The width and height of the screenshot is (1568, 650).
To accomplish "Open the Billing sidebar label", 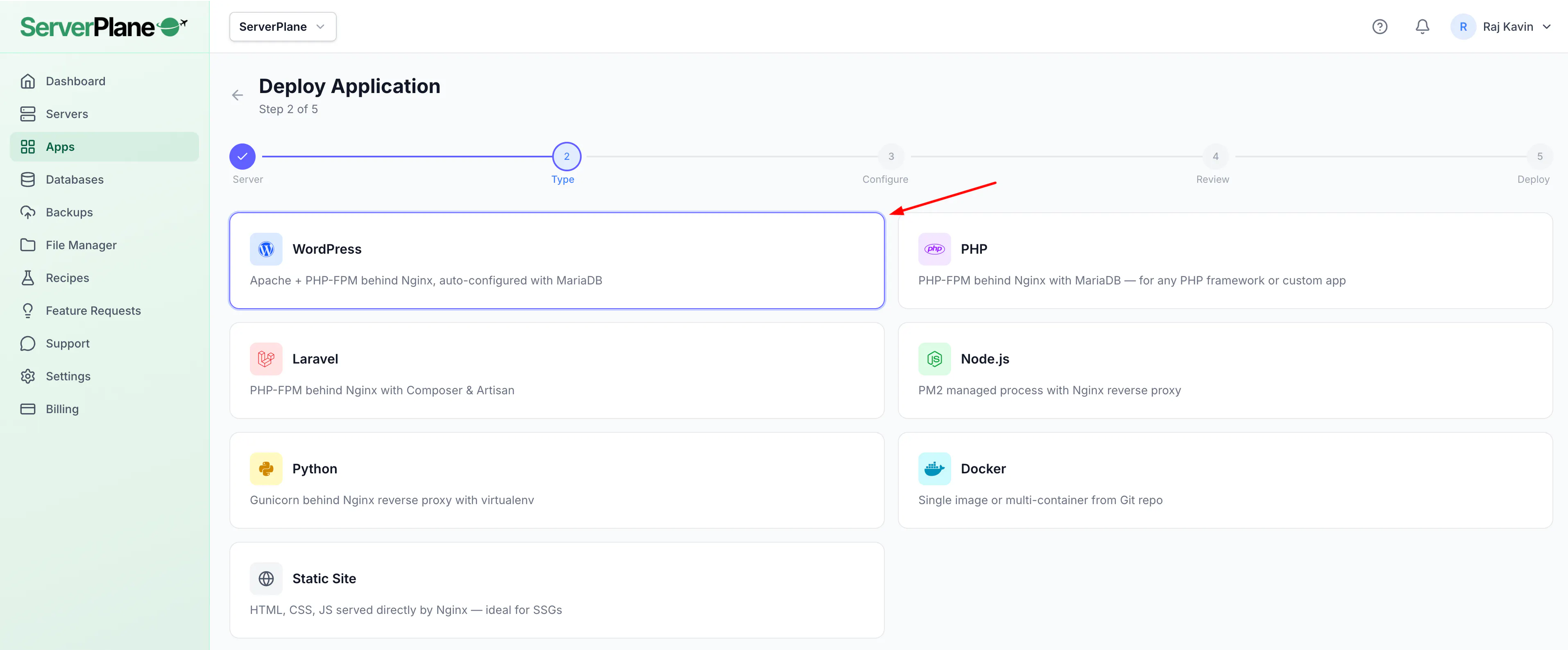I will [62, 409].
